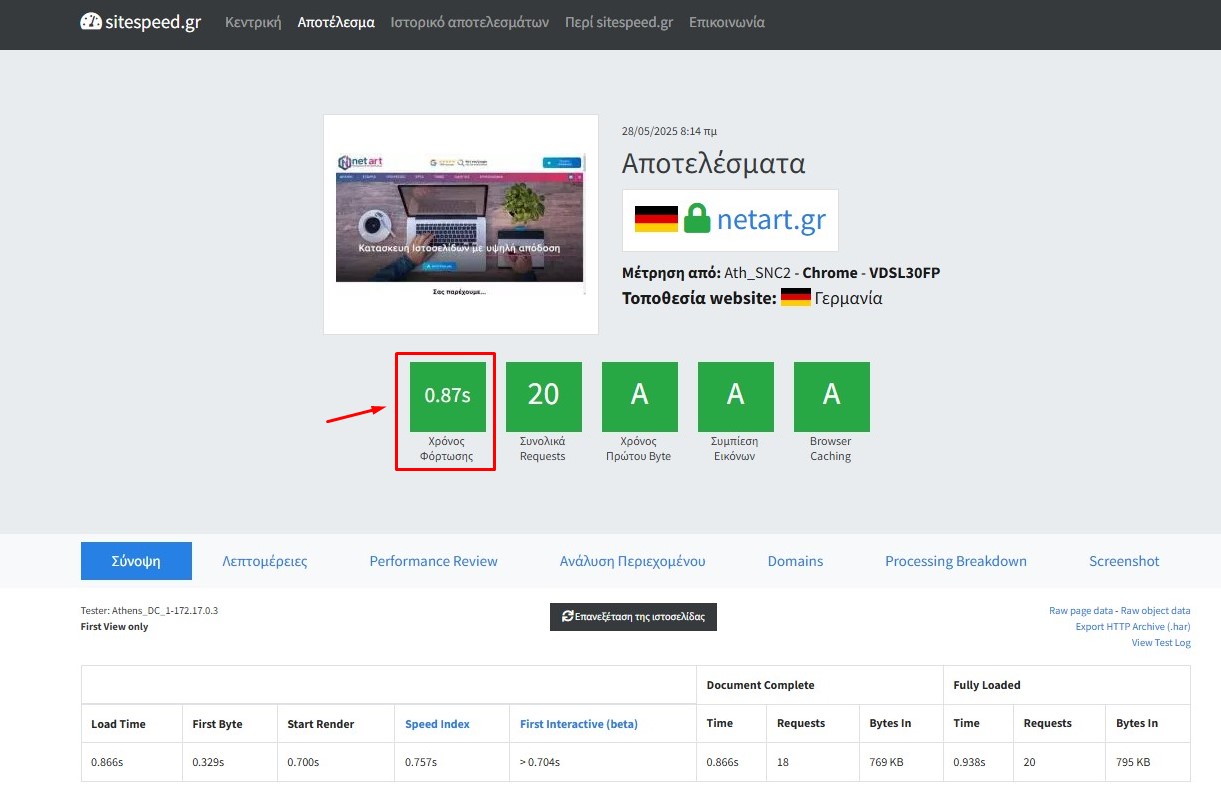Open the Κεντρική menu item
Screen dimensions: 1221x805
(x=253, y=22)
